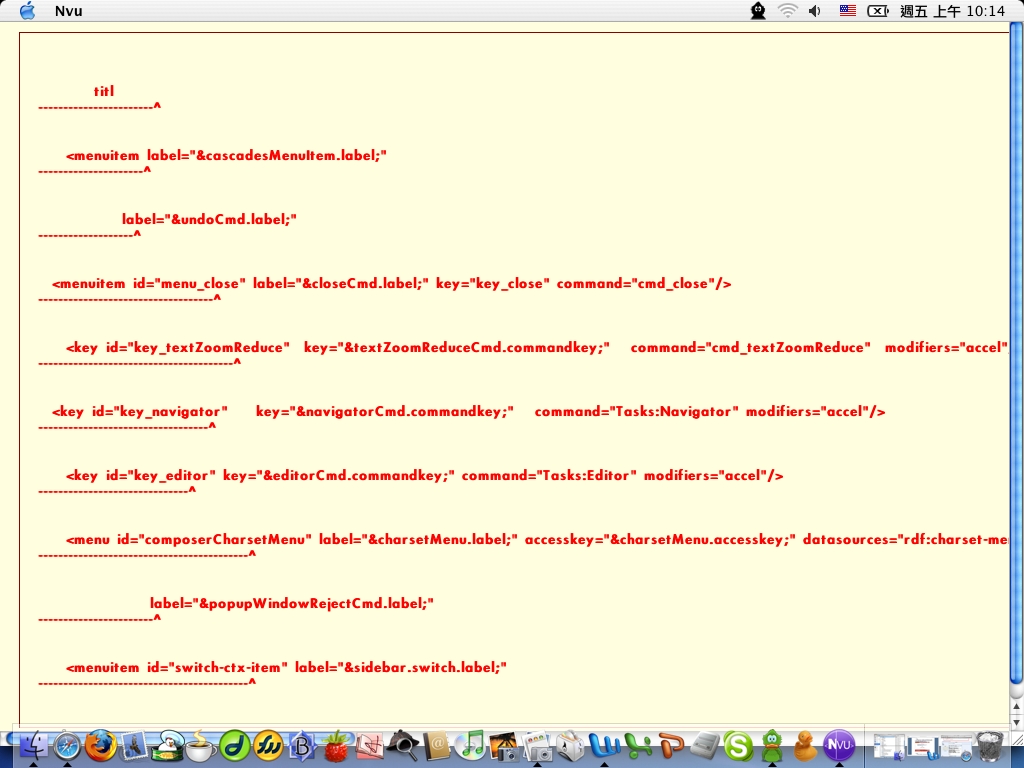Open iTunes from the Dock
Screen dimensions: 1024x768
point(470,745)
